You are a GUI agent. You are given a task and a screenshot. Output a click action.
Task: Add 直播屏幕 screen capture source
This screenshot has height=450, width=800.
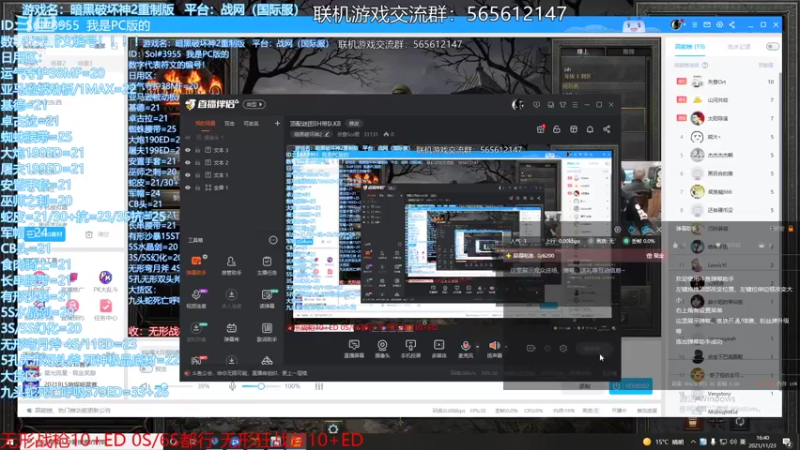[x=354, y=349]
